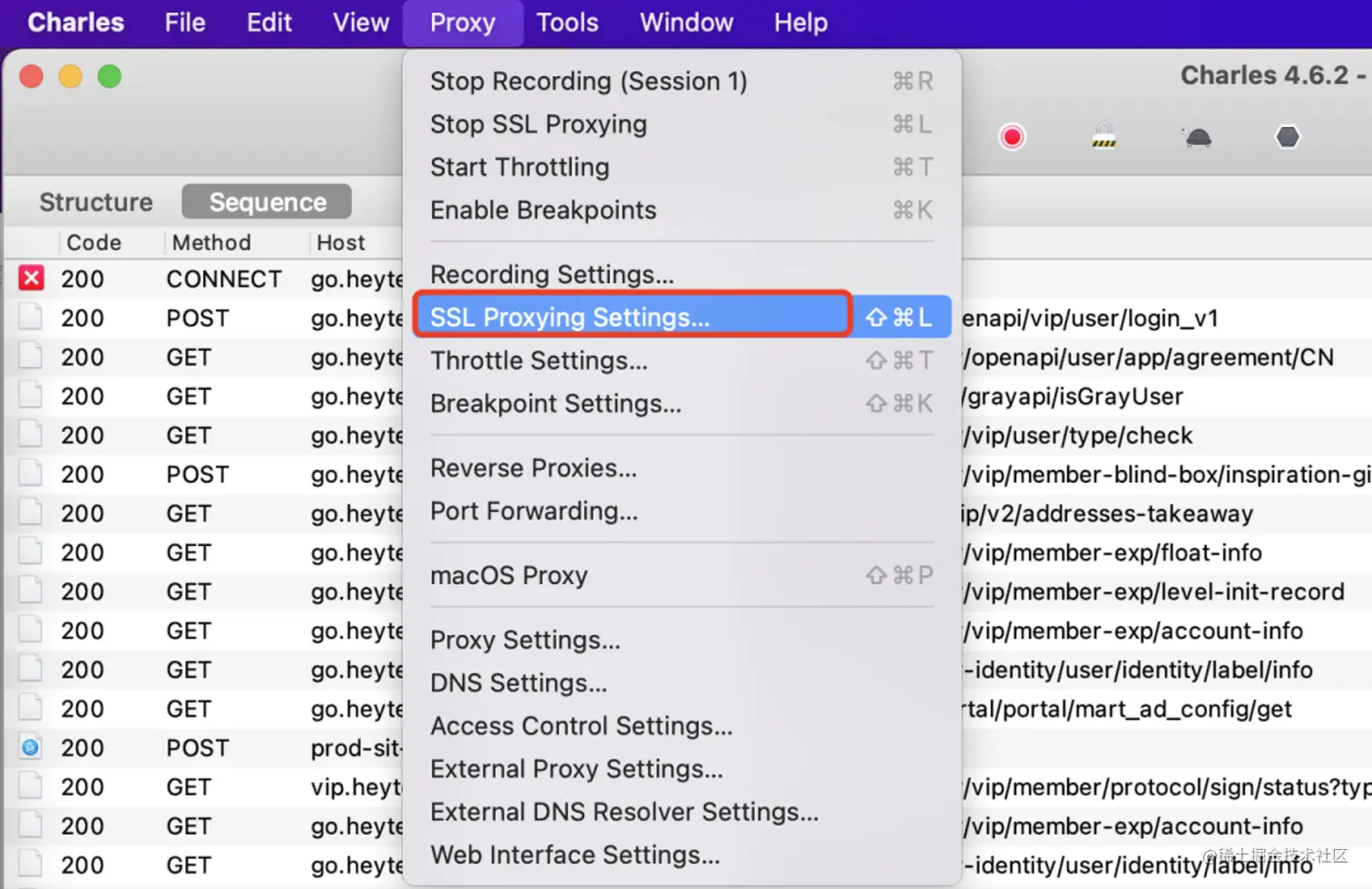Open Web Interface Settings...

pyautogui.click(x=681, y=855)
